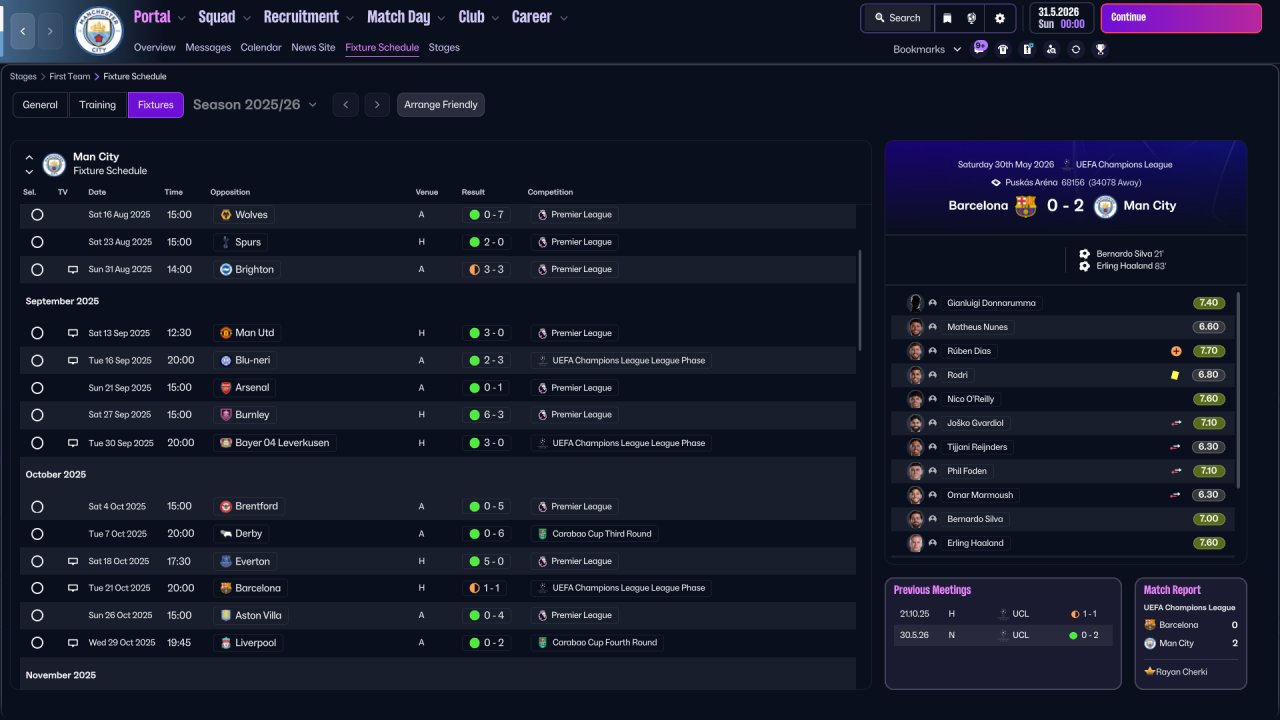Viewport: 1280px width, 720px height.
Task: Select the Man Utd fixture radio button
Action: click(37, 333)
